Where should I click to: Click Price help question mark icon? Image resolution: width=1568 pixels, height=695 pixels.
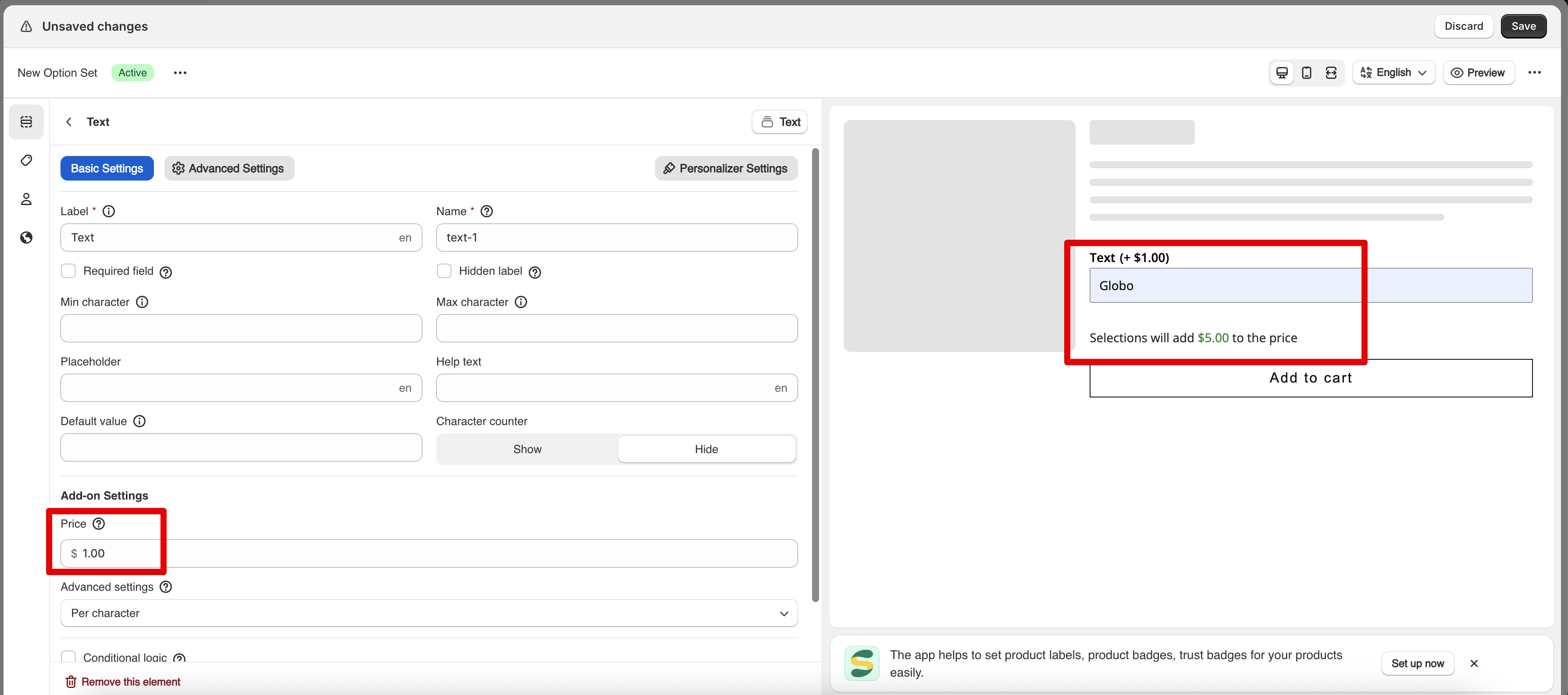click(99, 523)
